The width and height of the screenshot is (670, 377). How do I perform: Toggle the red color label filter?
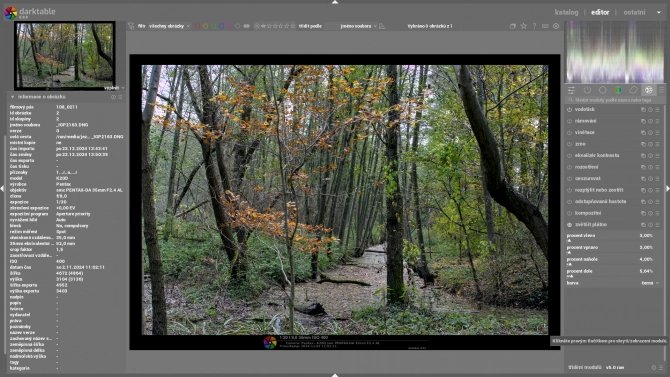pyautogui.click(x=197, y=26)
